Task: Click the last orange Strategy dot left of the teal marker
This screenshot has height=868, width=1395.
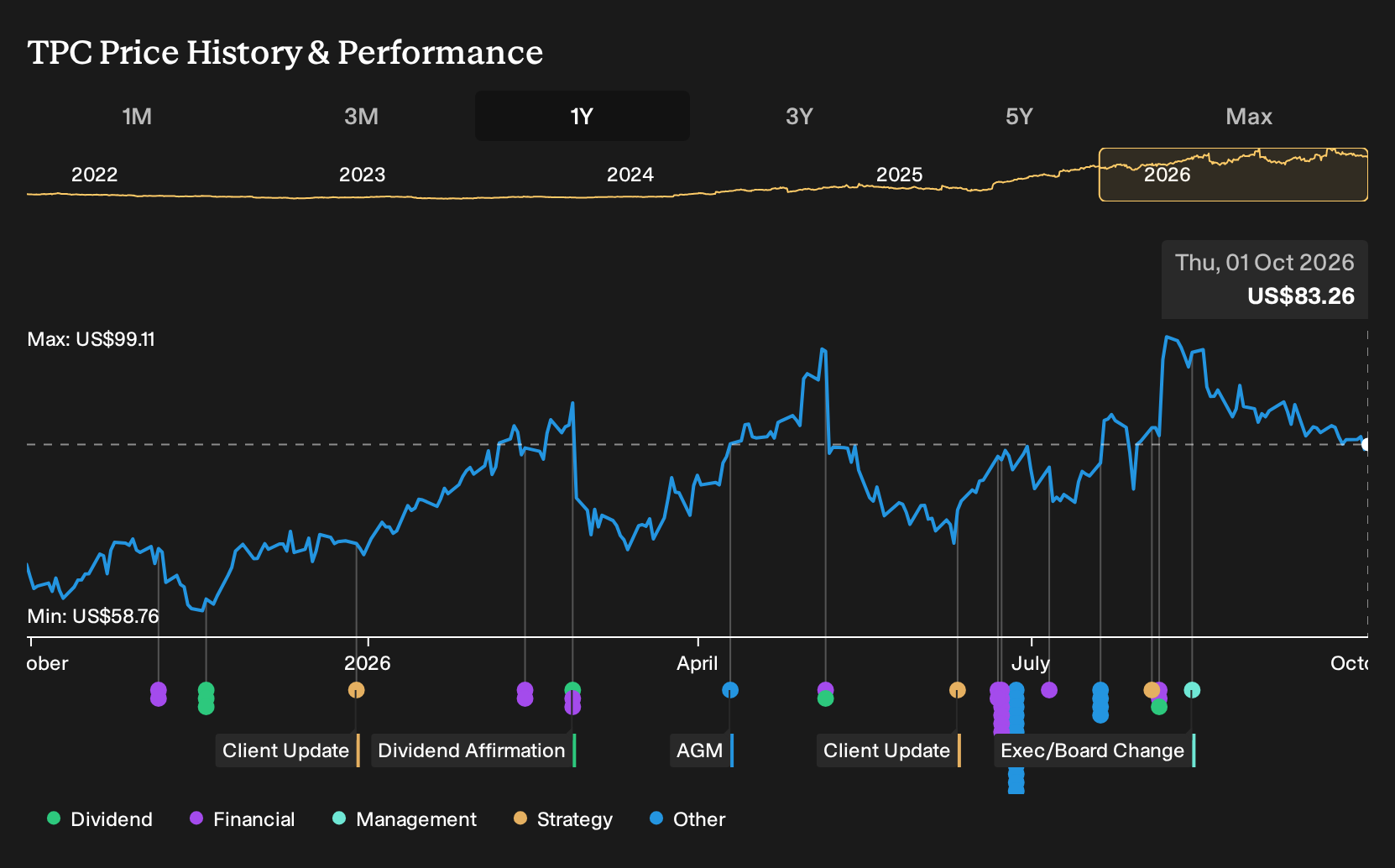Action: pyautogui.click(x=1151, y=690)
